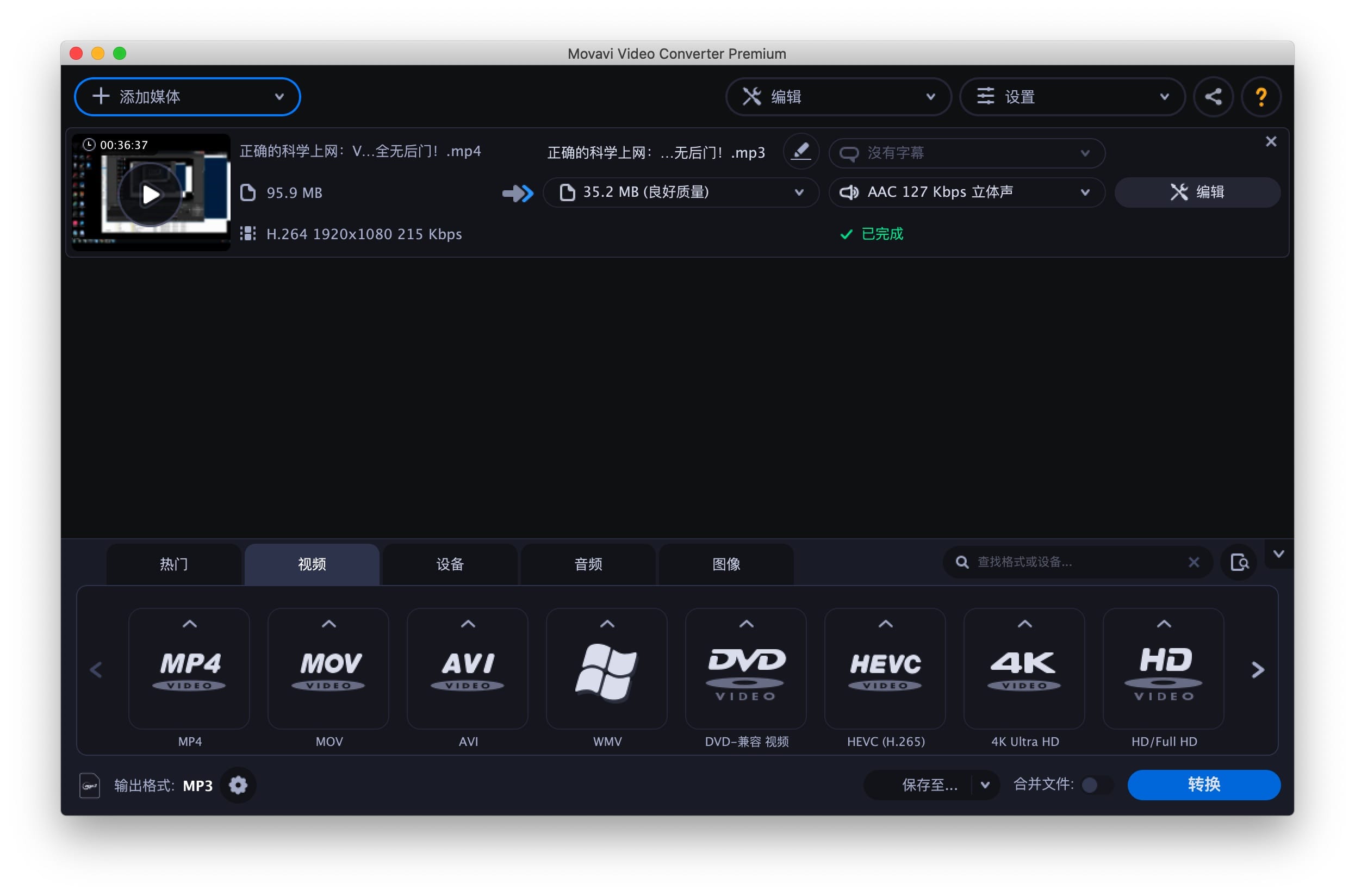Image resolution: width=1355 pixels, height=896 pixels.
Task: Select the 4K Ultra HD format icon
Action: [x=1024, y=669]
